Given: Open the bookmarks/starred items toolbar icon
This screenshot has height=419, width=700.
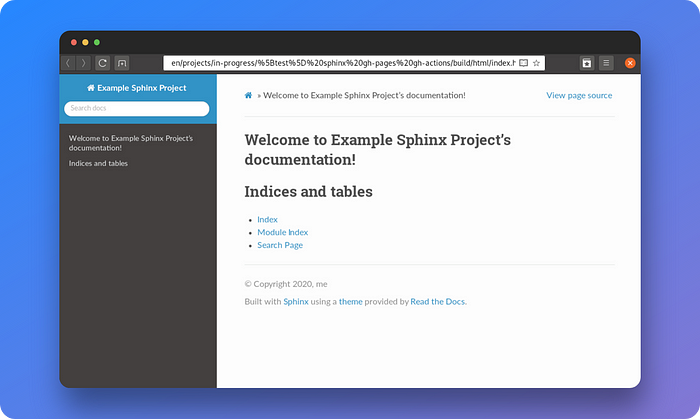Looking at the screenshot, I should 587,63.
